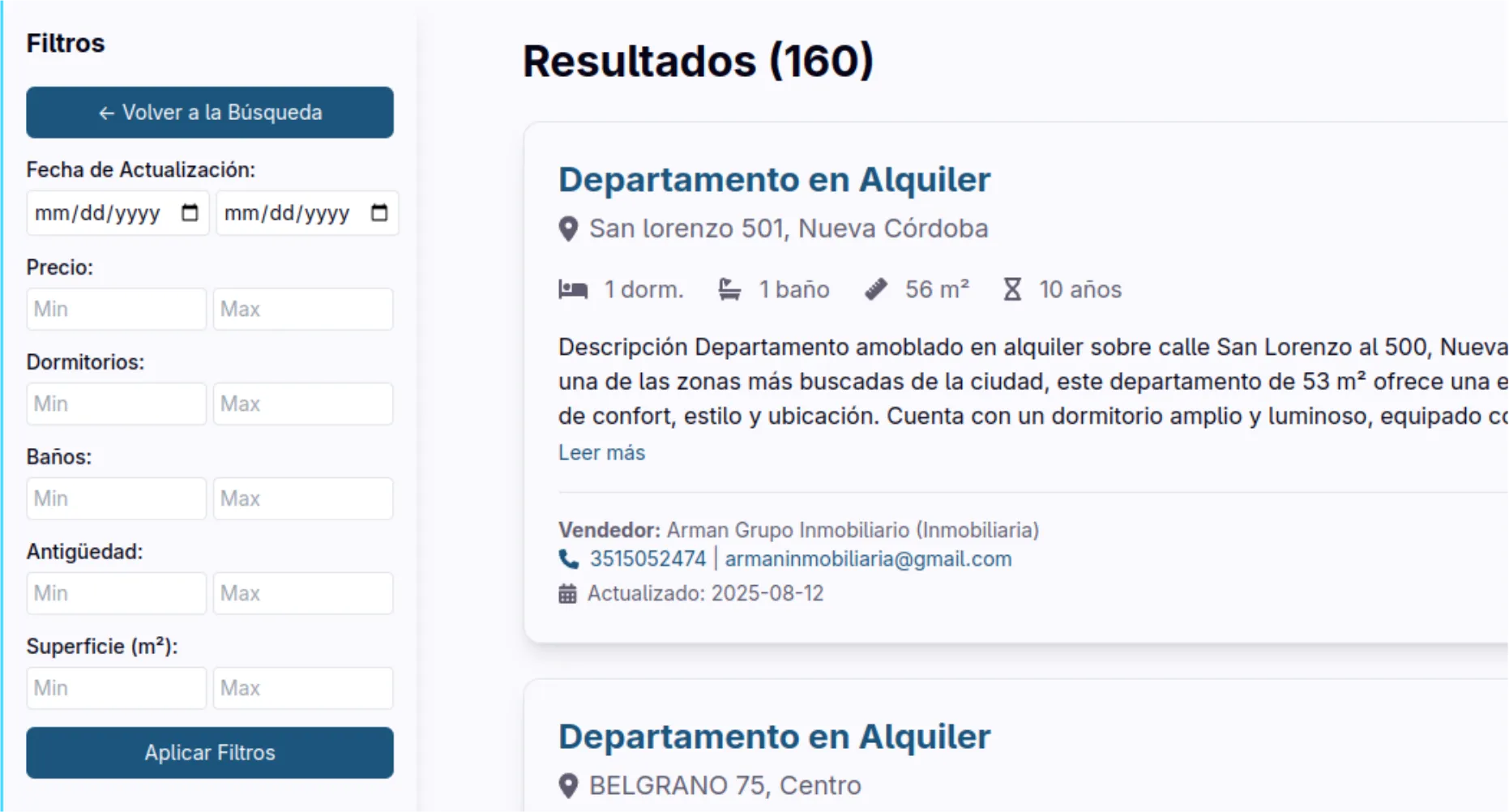Click the location pin next to San Lorenzo 501
The image size is (1509, 812).
(x=569, y=229)
